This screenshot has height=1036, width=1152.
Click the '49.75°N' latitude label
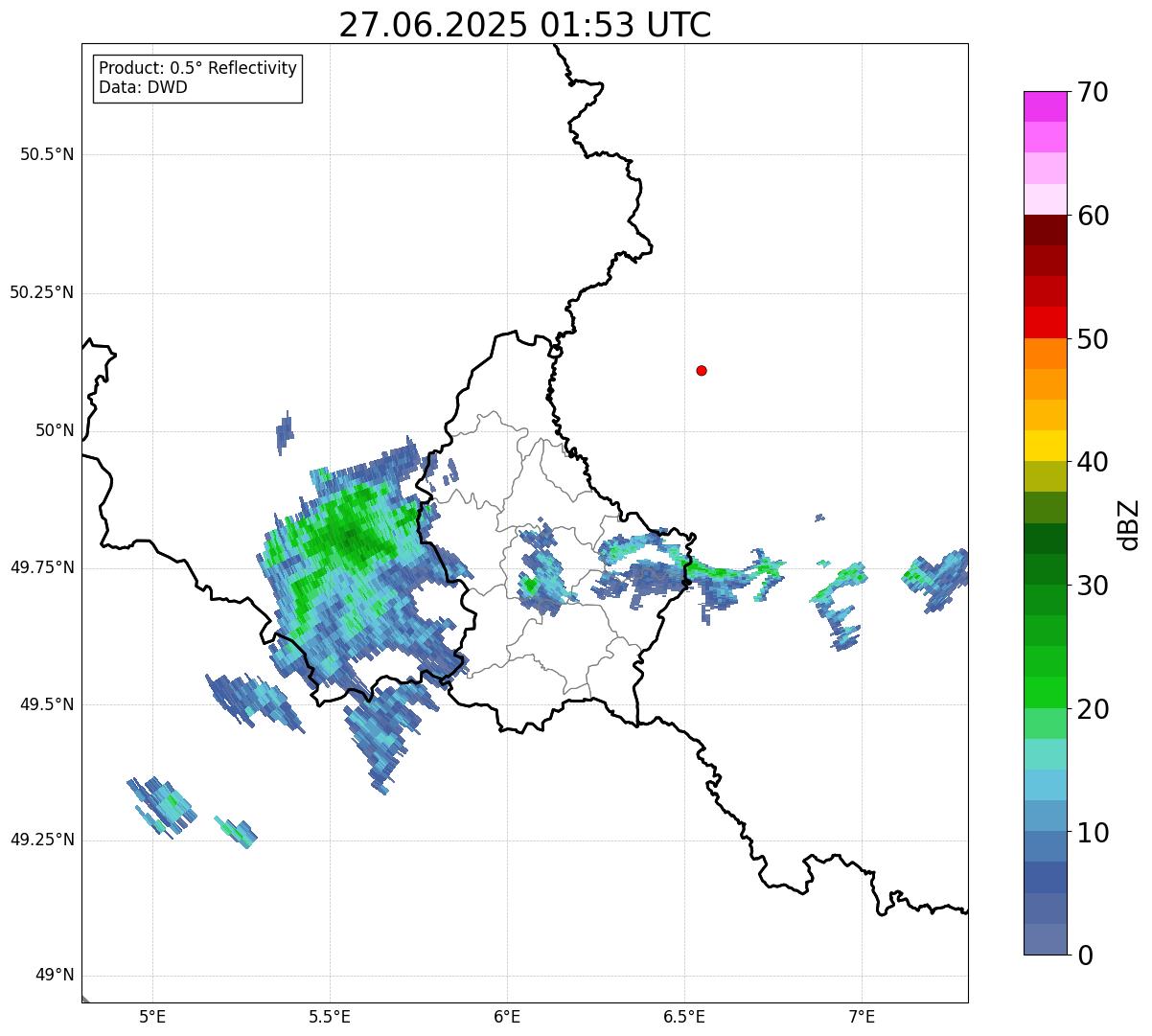coord(42,567)
